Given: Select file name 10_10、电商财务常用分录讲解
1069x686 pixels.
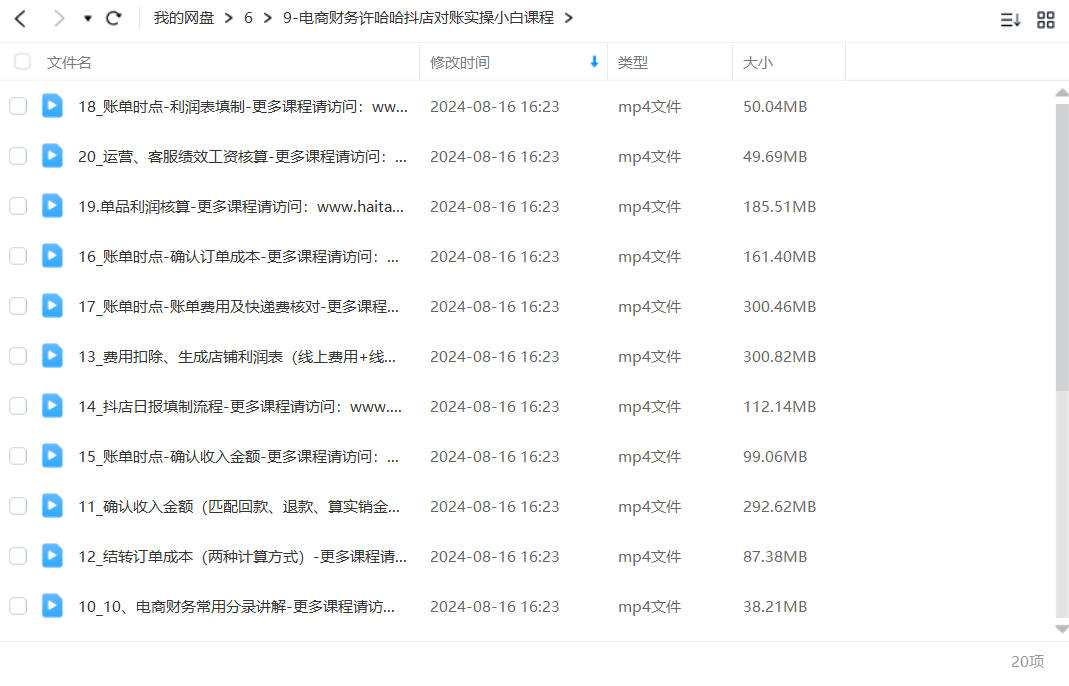Looking at the screenshot, I should (236, 607).
